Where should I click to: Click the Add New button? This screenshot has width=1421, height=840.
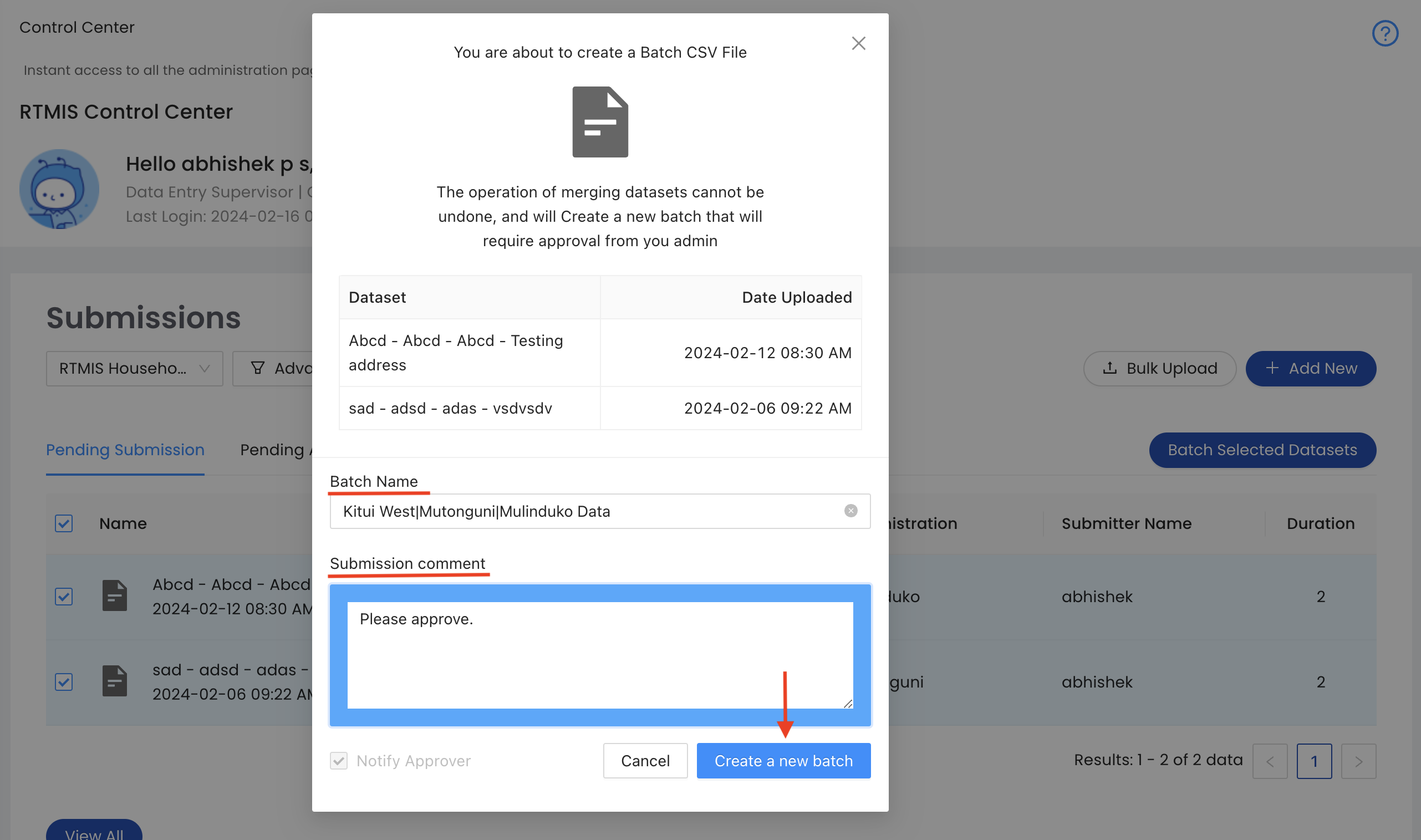click(x=1310, y=369)
